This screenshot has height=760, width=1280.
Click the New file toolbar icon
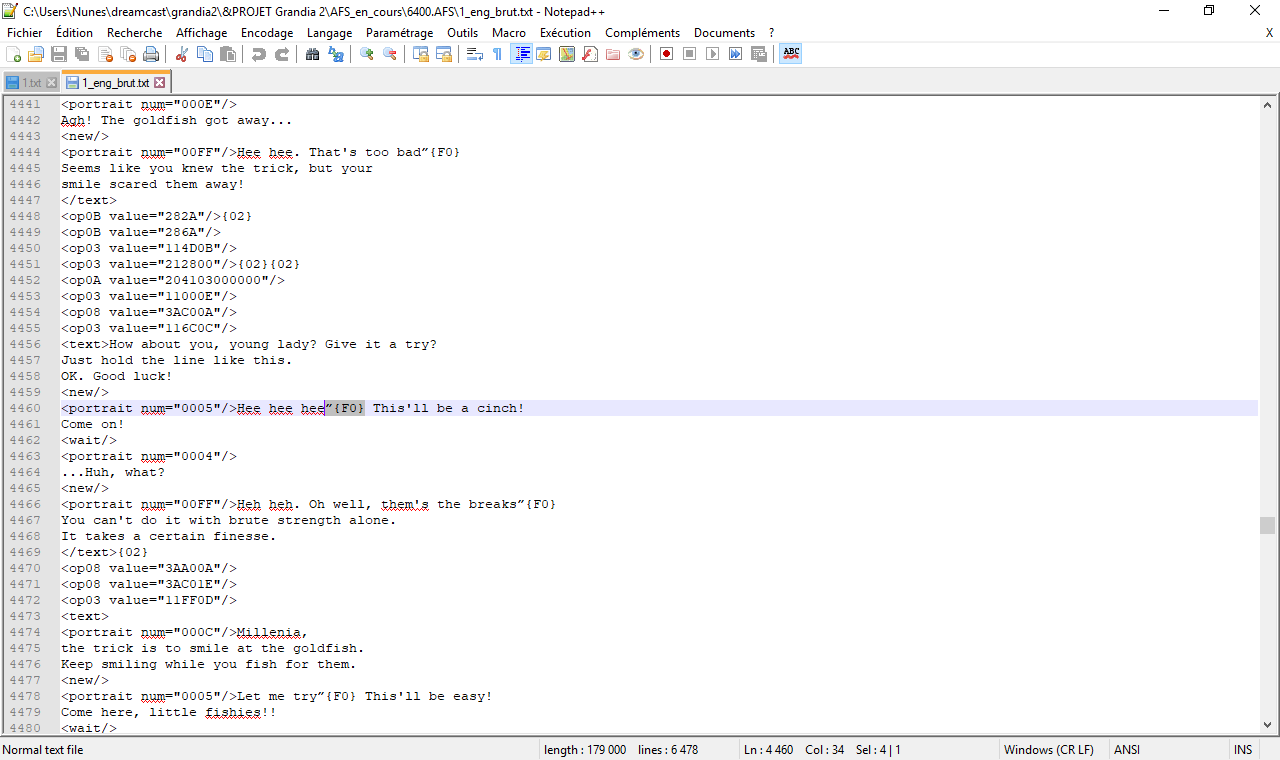[x=14, y=54]
